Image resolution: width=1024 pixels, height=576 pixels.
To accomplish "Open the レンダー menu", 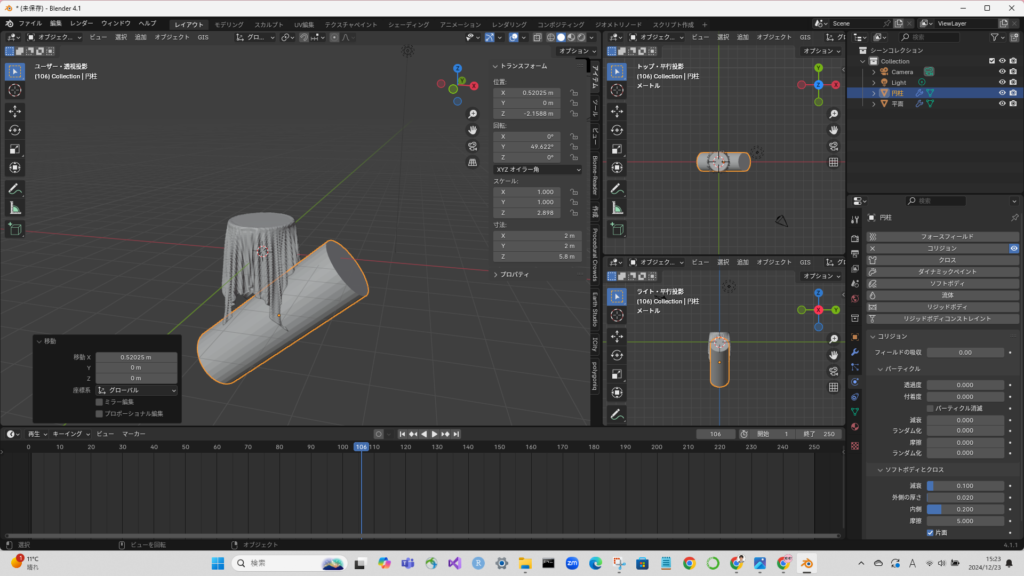I will (81, 23).
